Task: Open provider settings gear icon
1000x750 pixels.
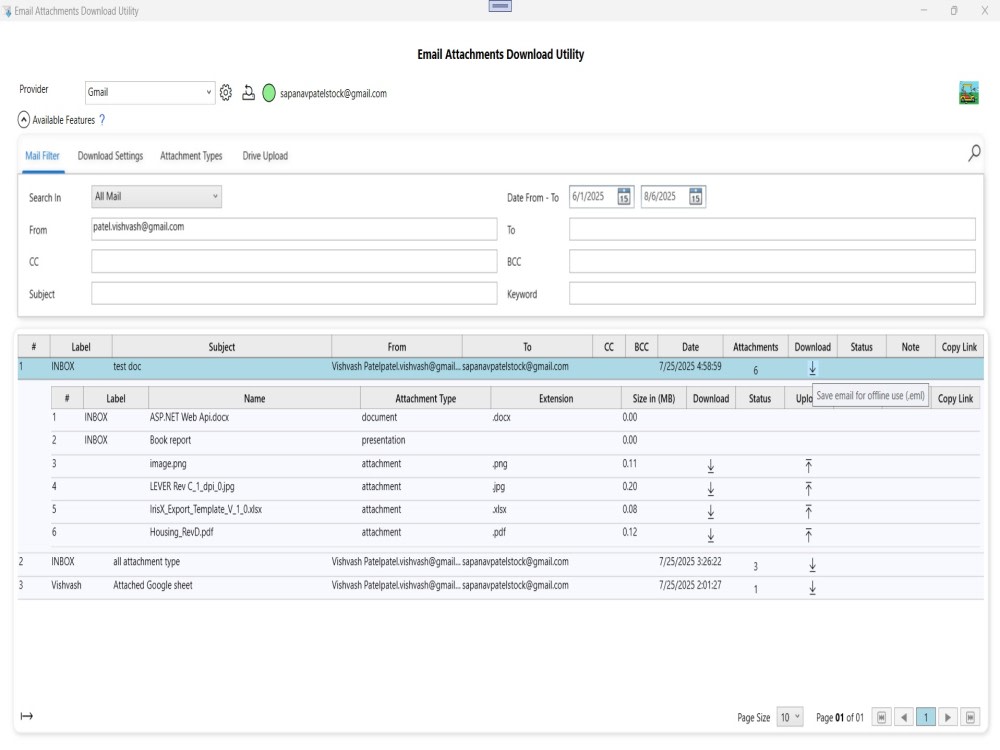Action: 226,93
